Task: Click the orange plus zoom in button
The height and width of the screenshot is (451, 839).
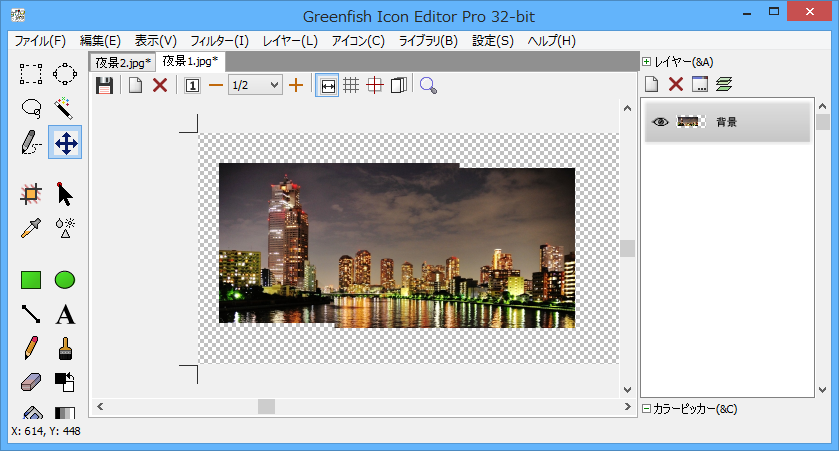Action: (x=296, y=85)
